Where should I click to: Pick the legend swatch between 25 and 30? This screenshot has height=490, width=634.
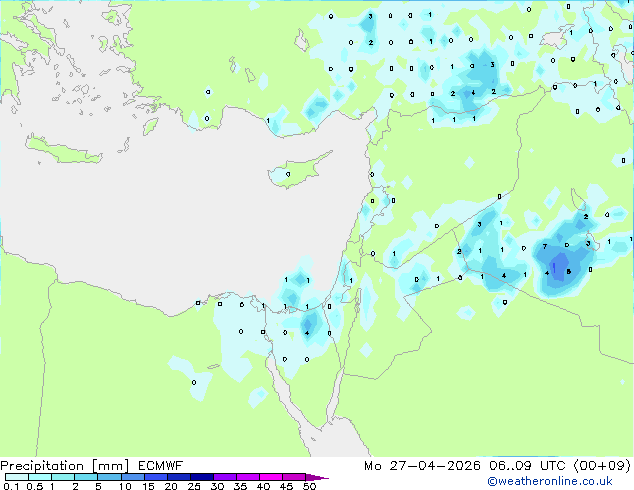click(x=201, y=477)
